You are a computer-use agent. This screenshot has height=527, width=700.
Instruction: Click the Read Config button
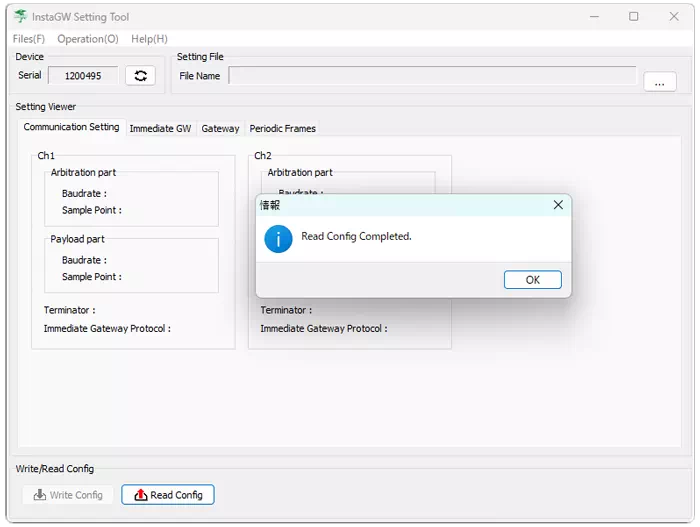168,495
